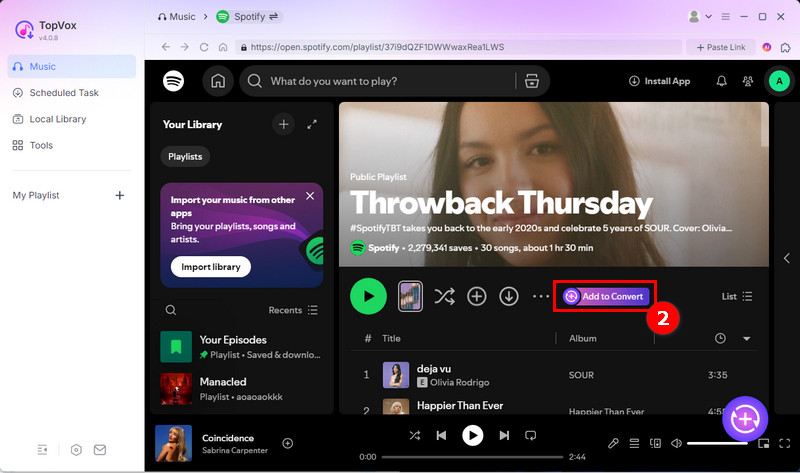Image resolution: width=800 pixels, height=473 pixels.
Task: Click Install App
Action: tap(659, 81)
